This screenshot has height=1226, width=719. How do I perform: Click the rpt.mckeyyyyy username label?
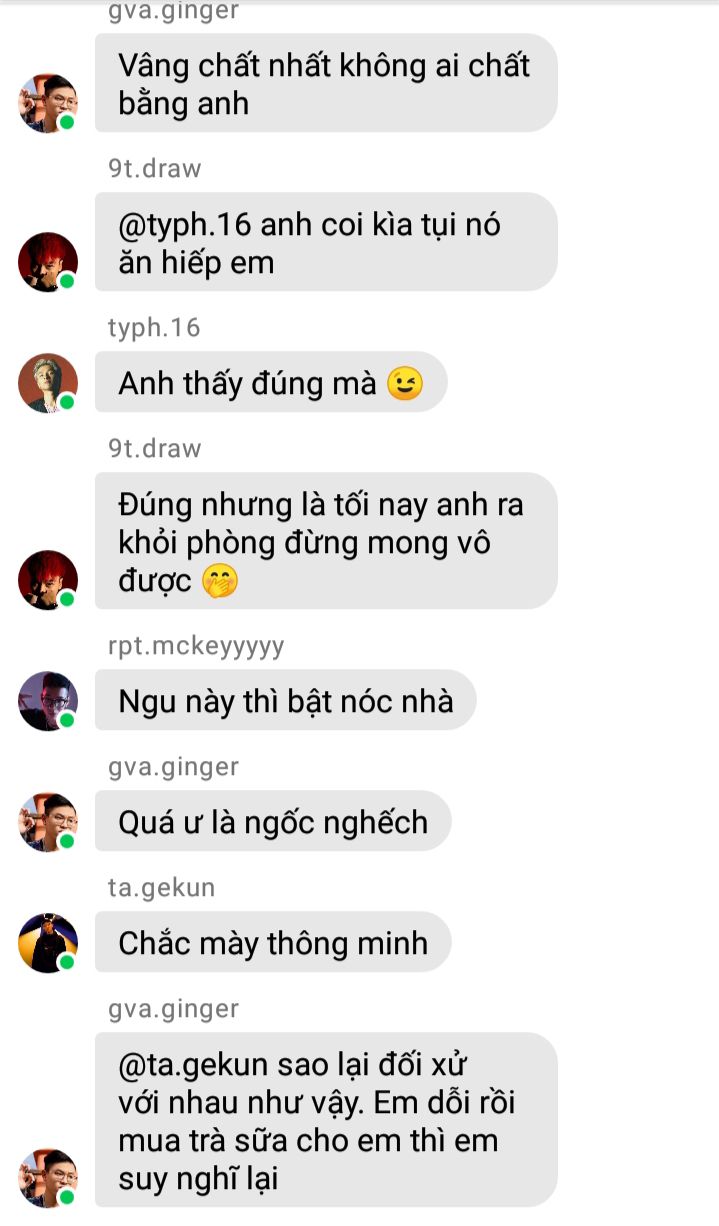[x=196, y=646]
